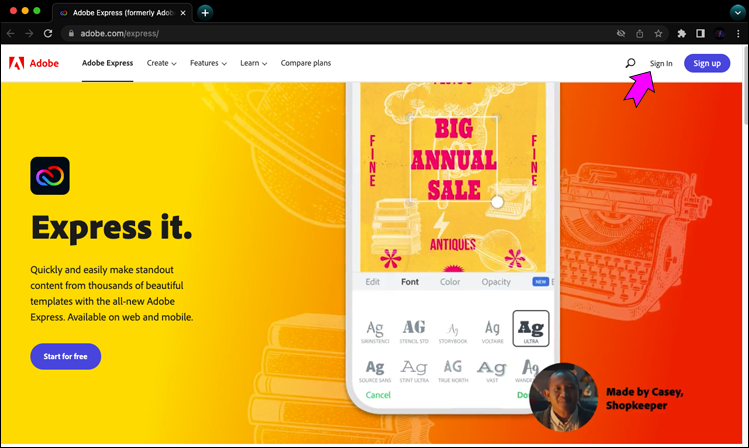The height and width of the screenshot is (448, 749).
Task: Select the Stencil Std font sample
Action: point(414,331)
